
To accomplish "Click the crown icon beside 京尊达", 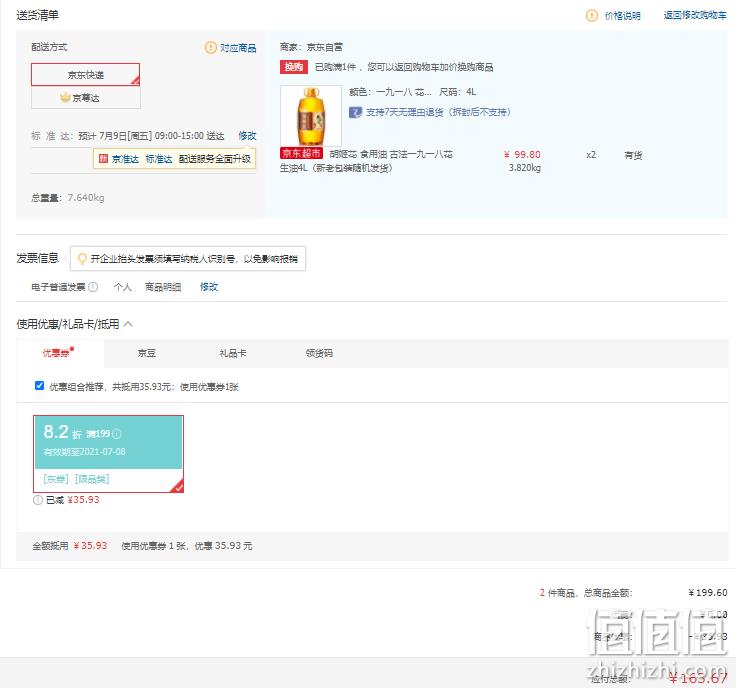I will (x=65, y=98).
